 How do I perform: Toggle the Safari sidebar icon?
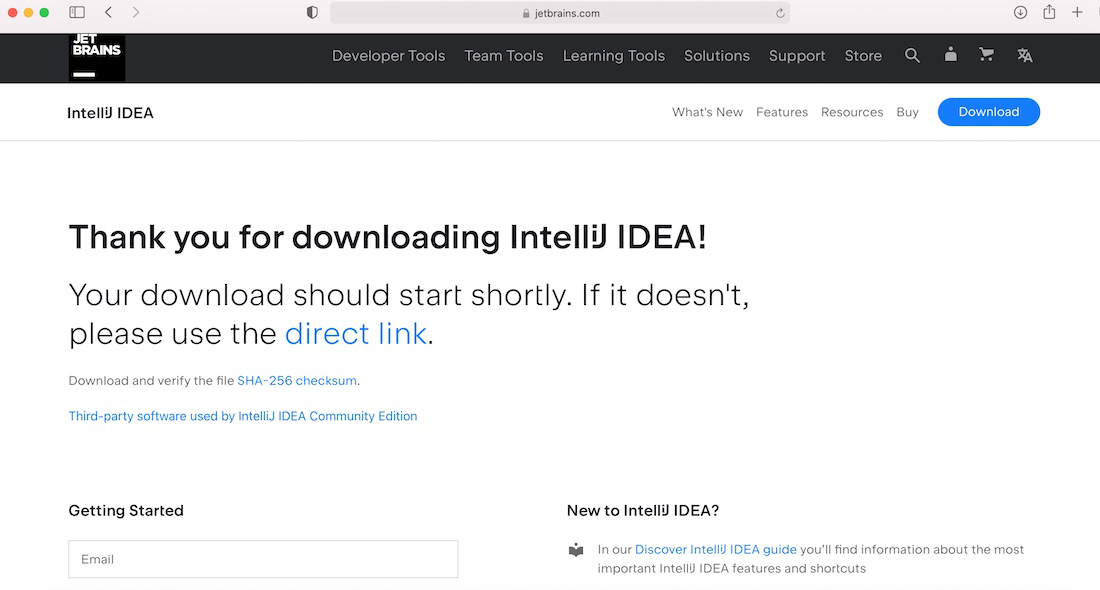(x=77, y=13)
